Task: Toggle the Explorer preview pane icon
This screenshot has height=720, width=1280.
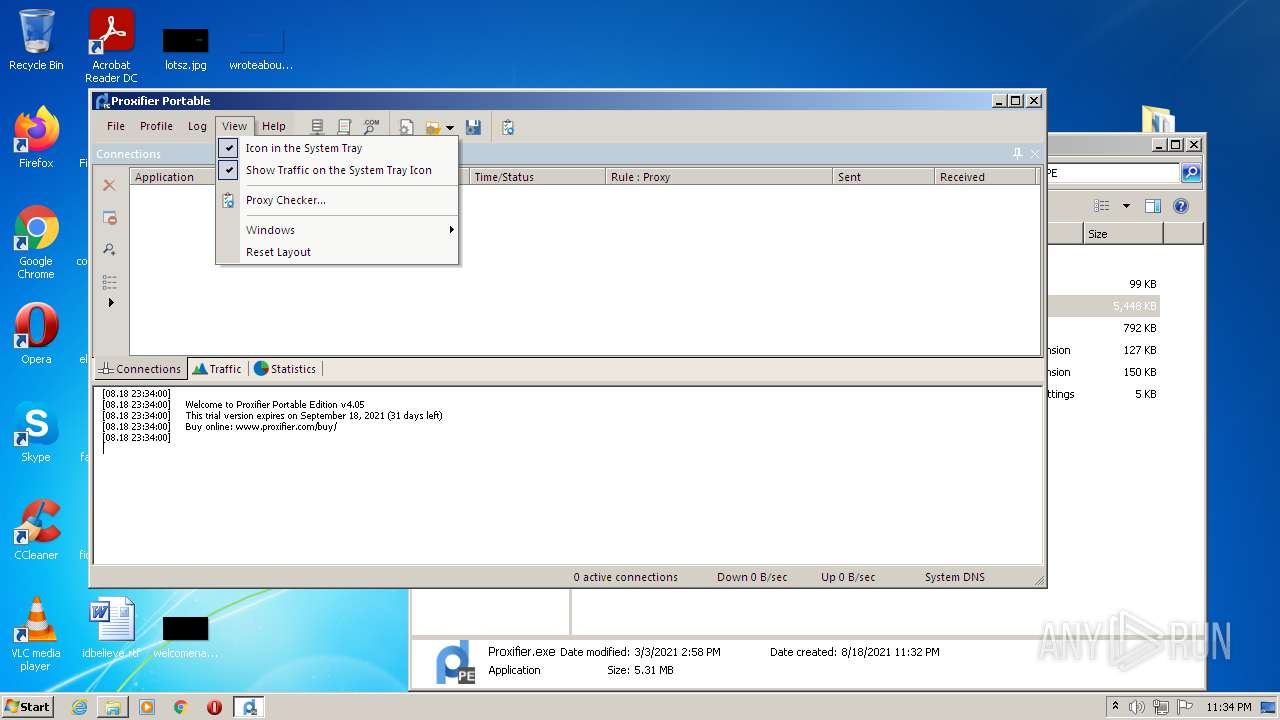Action: coord(1153,206)
